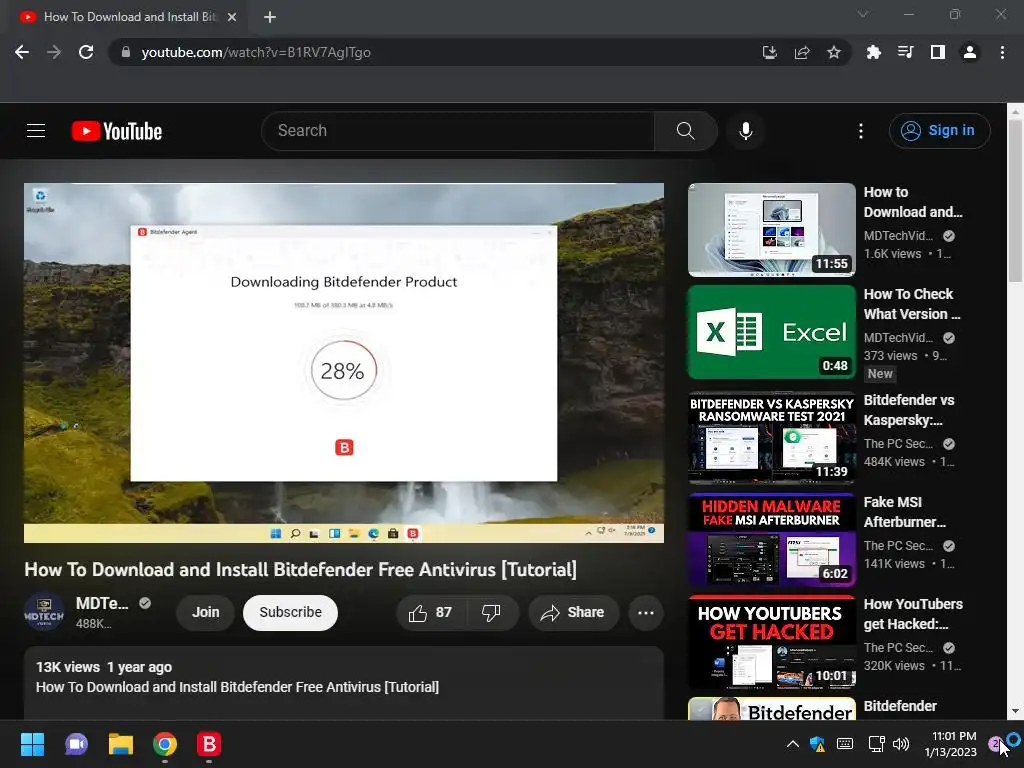
Task: Click the page vertical scrollbar
Action: 1015,201
